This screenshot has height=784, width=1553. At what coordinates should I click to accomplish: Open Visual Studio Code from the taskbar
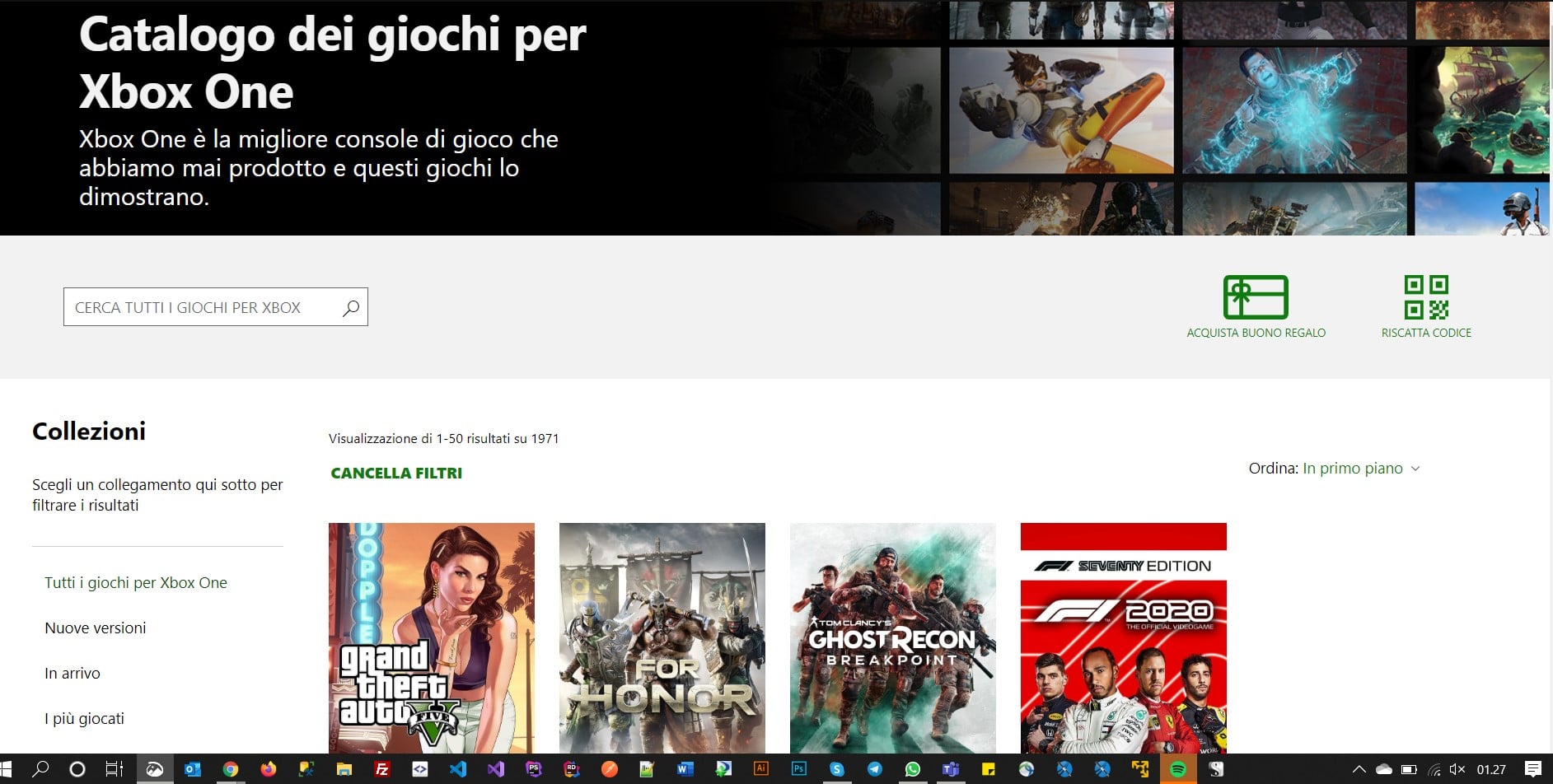[458, 769]
